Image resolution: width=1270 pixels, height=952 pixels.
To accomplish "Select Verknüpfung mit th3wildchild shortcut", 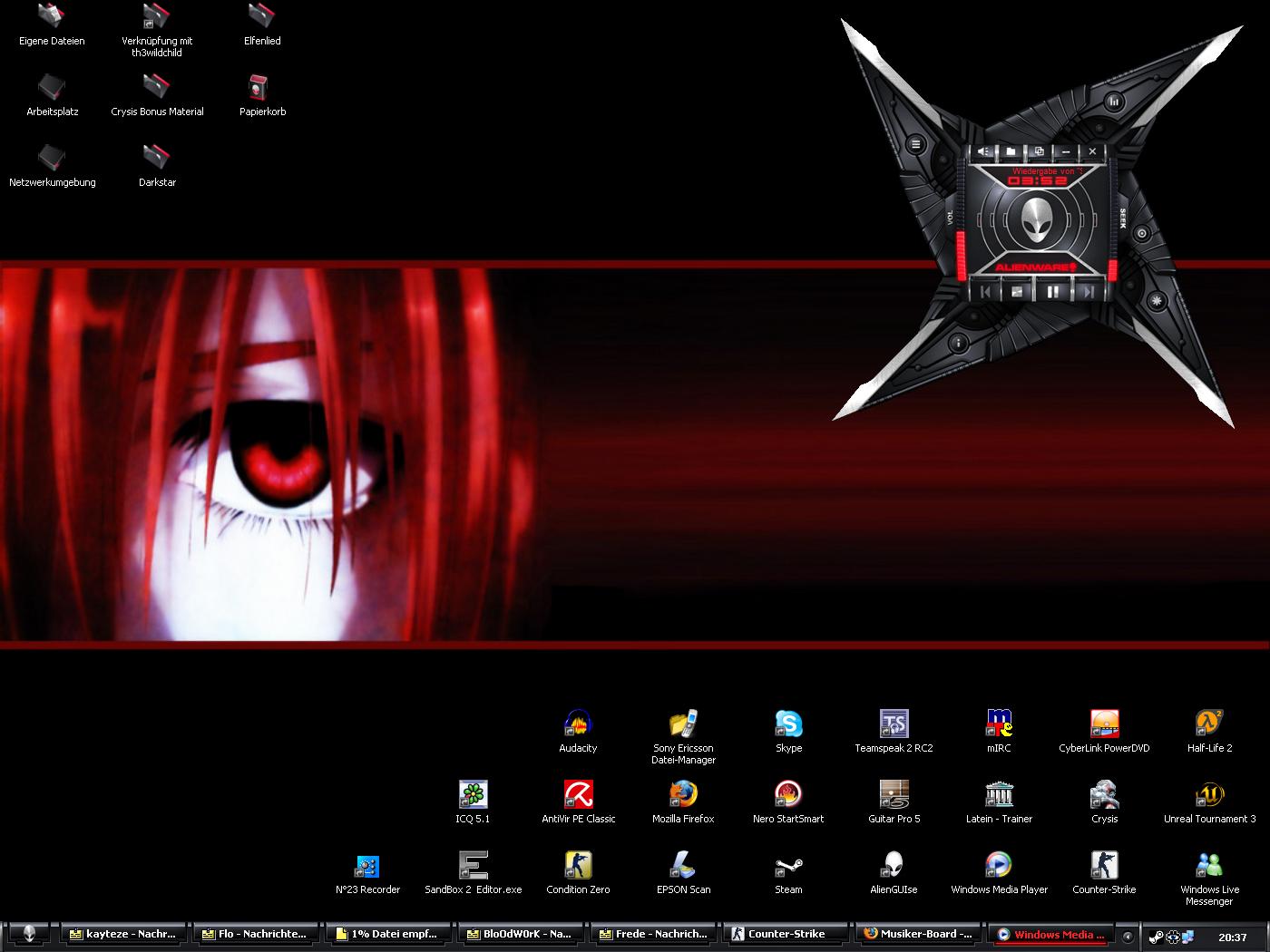I will pyautogui.click(x=157, y=29).
